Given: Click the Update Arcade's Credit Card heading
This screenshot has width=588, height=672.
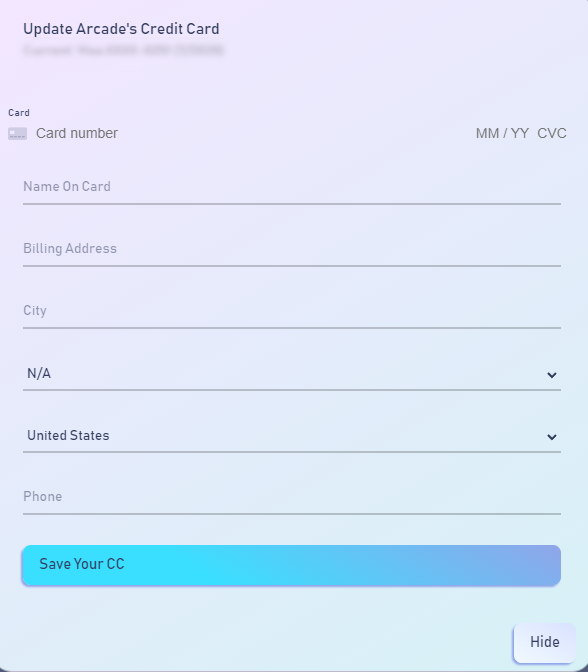Looking at the screenshot, I should [121, 29].
